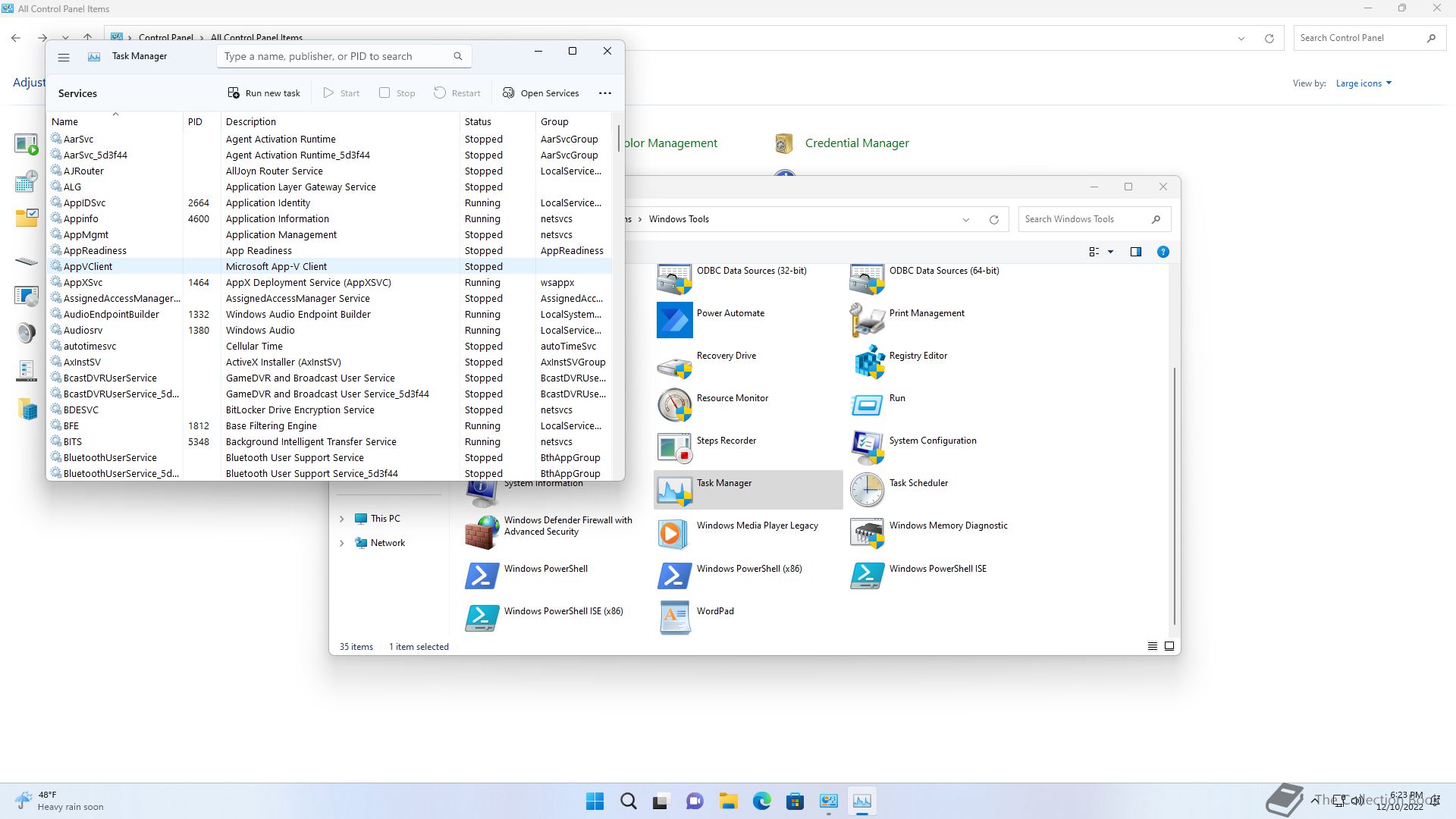Viewport: 1456px width, 819px height.
Task: Select the BluetoothUserService row
Action: pyautogui.click(x=330, y=458)
